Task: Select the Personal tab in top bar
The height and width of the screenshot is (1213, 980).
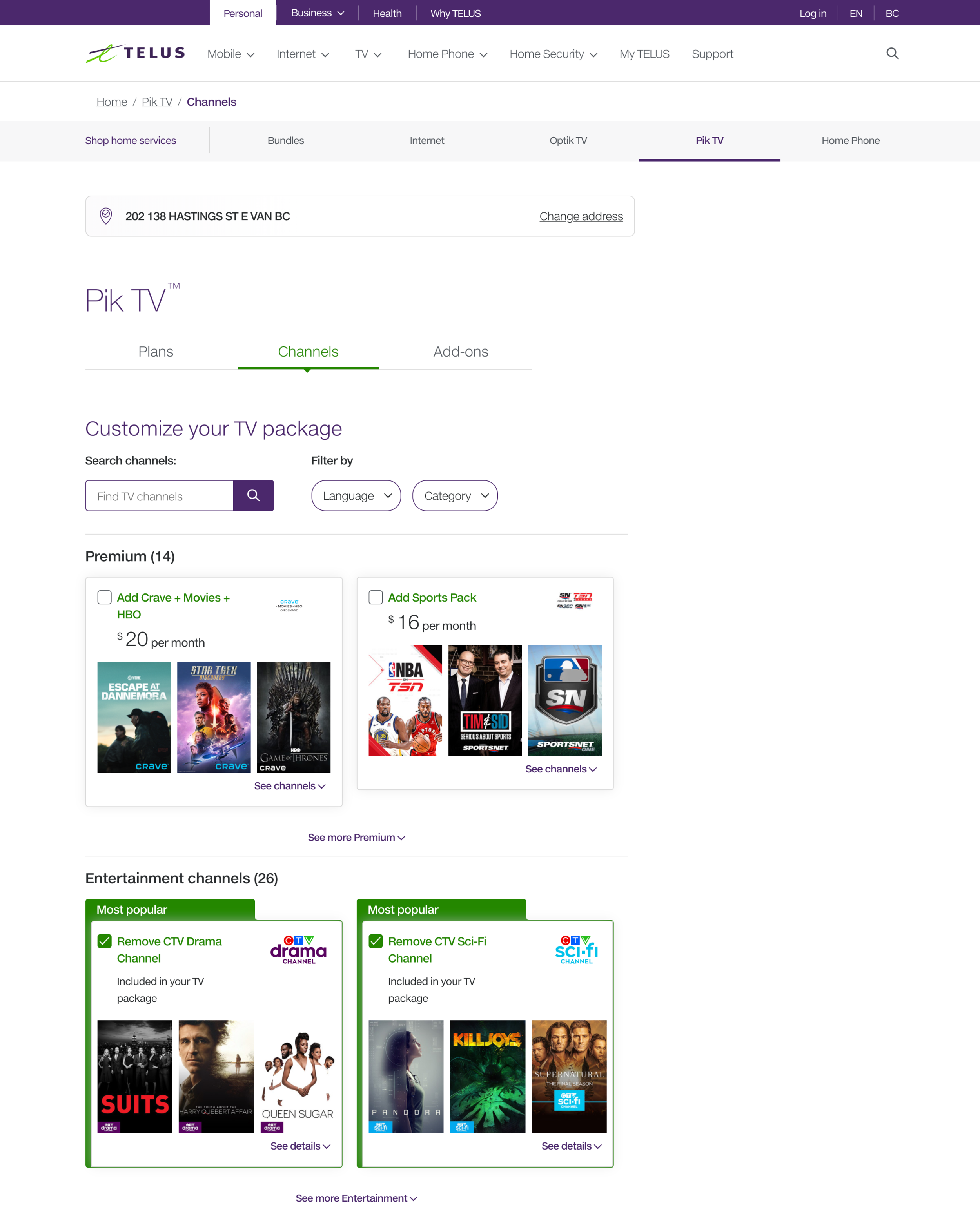Action: click(243, 13)
